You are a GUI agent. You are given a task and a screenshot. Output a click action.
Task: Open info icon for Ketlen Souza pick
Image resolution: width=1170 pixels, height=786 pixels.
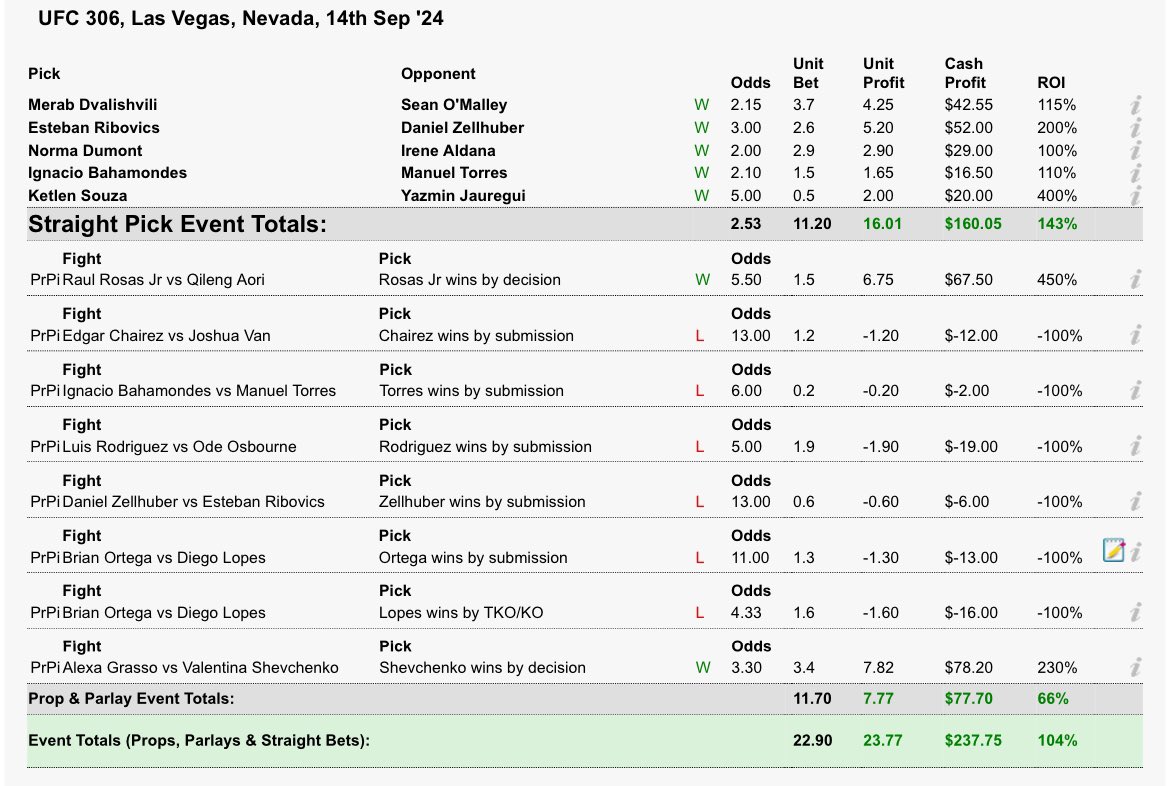click(x=1135, y=196)
